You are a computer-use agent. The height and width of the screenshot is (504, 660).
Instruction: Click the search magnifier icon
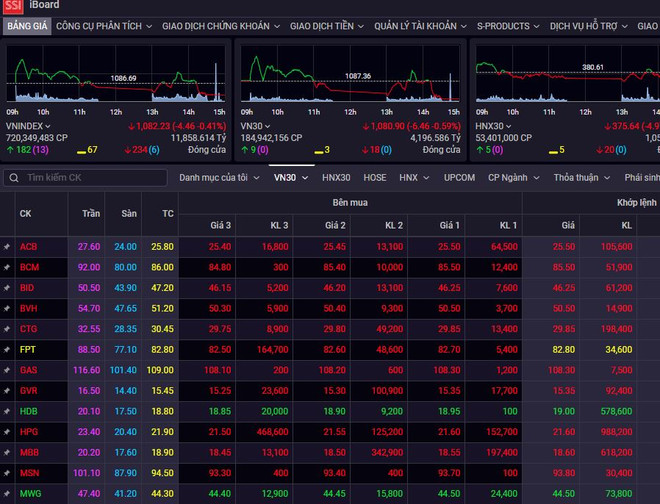coord(14,178)
